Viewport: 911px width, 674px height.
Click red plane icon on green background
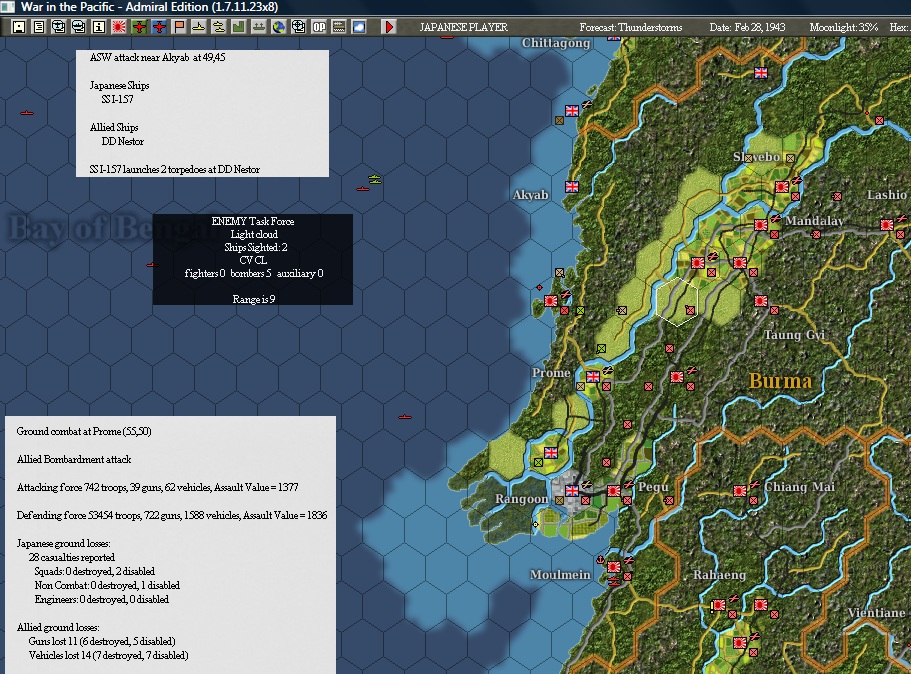139,27
